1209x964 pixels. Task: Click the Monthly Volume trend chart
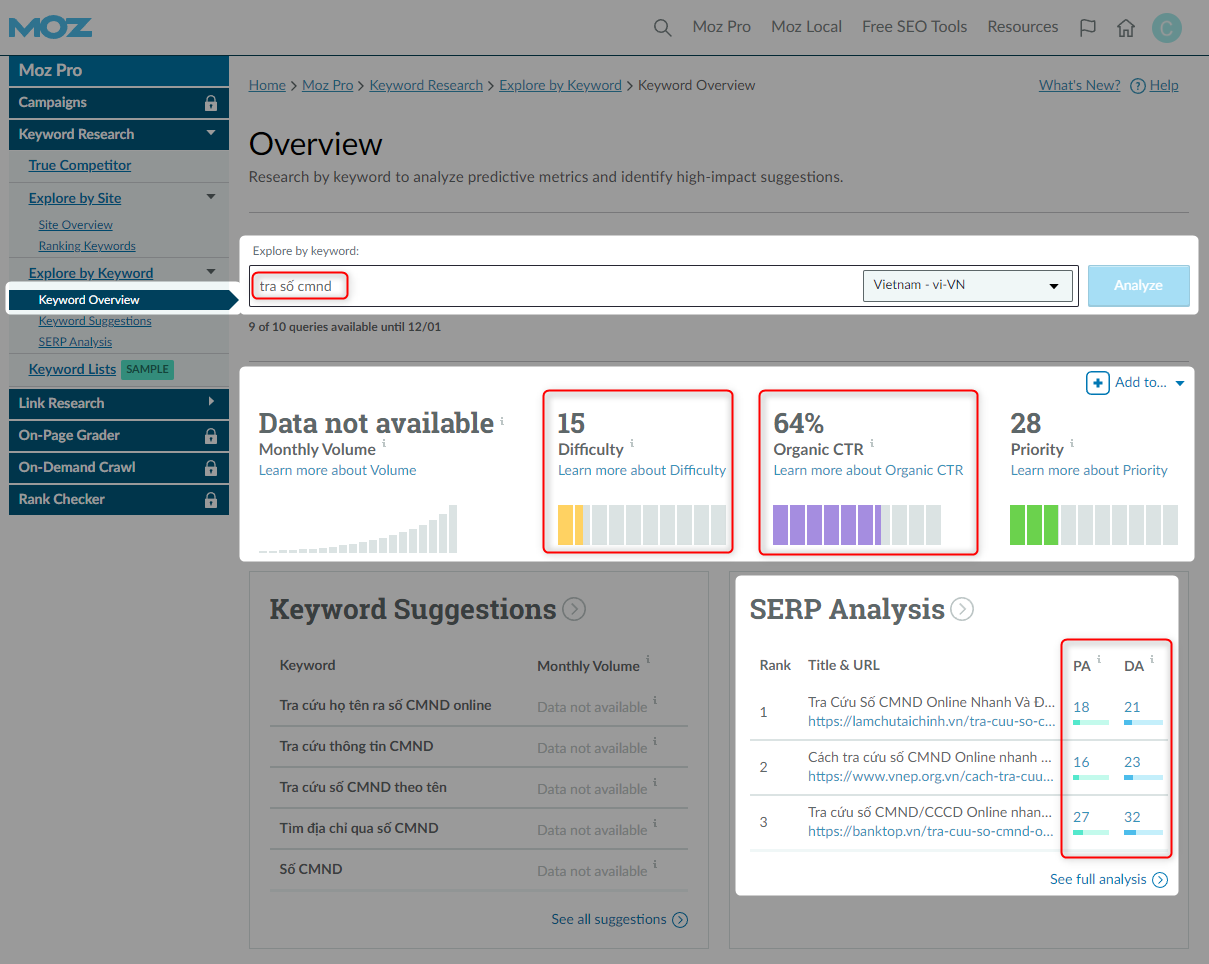(x=358, y=528)
